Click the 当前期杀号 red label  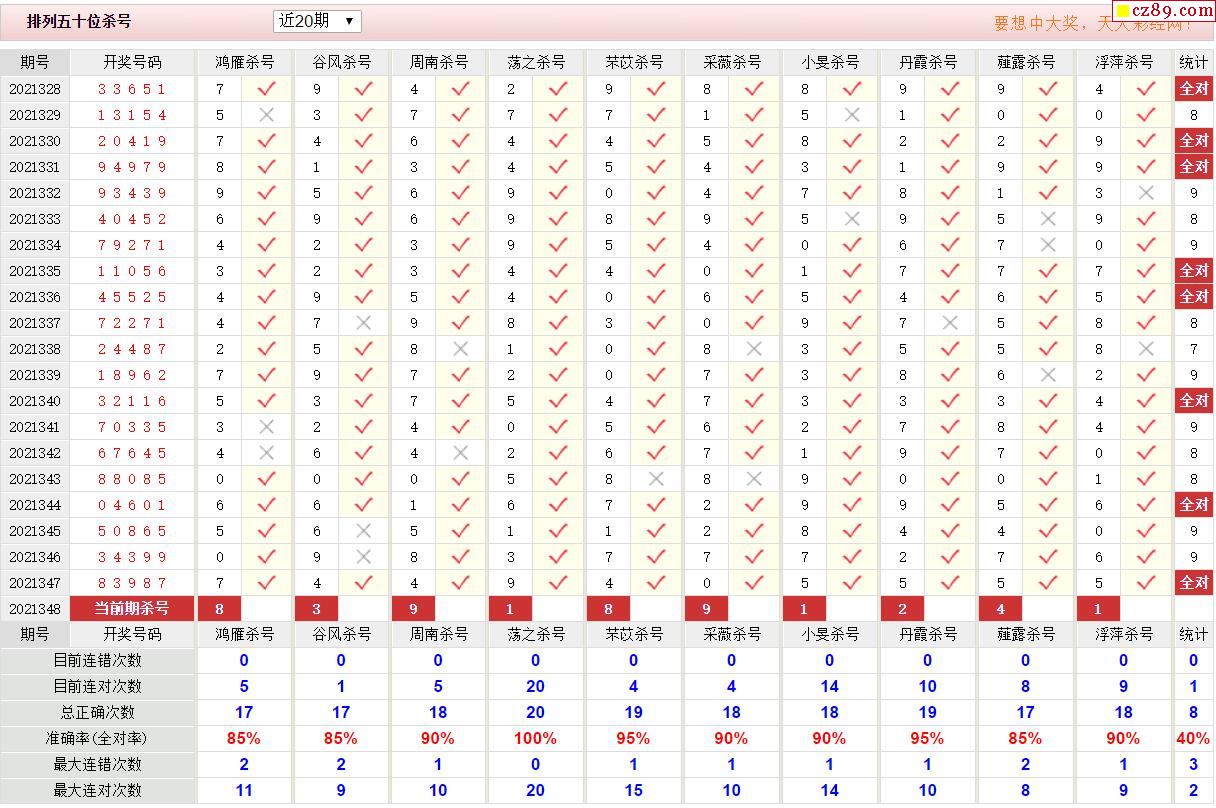[133, 609]
